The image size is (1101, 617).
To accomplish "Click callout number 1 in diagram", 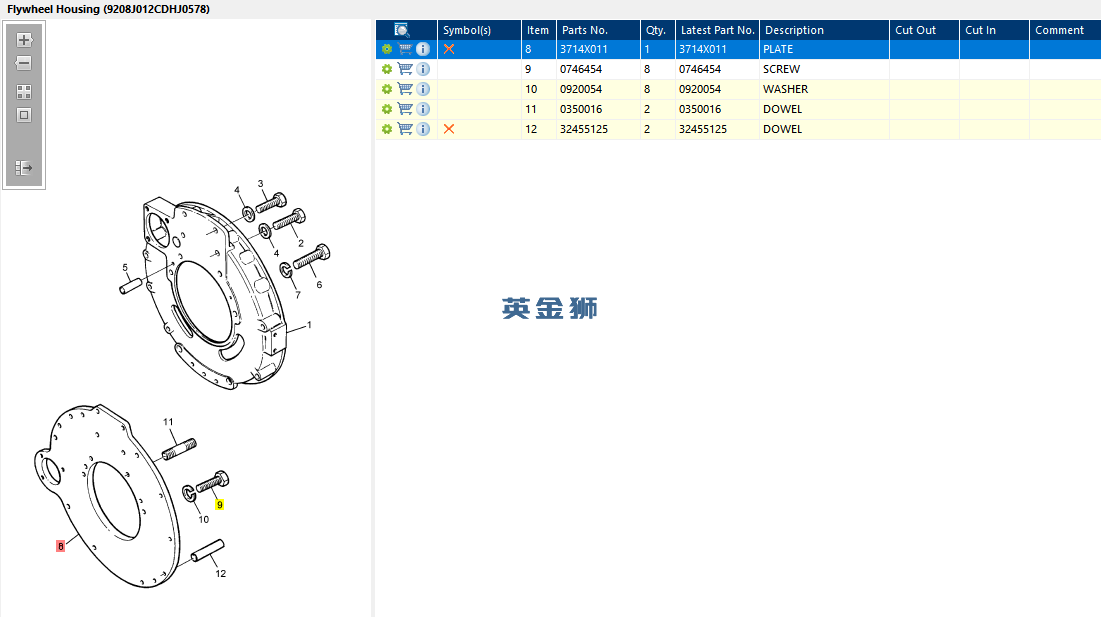I will click(309, 325).
